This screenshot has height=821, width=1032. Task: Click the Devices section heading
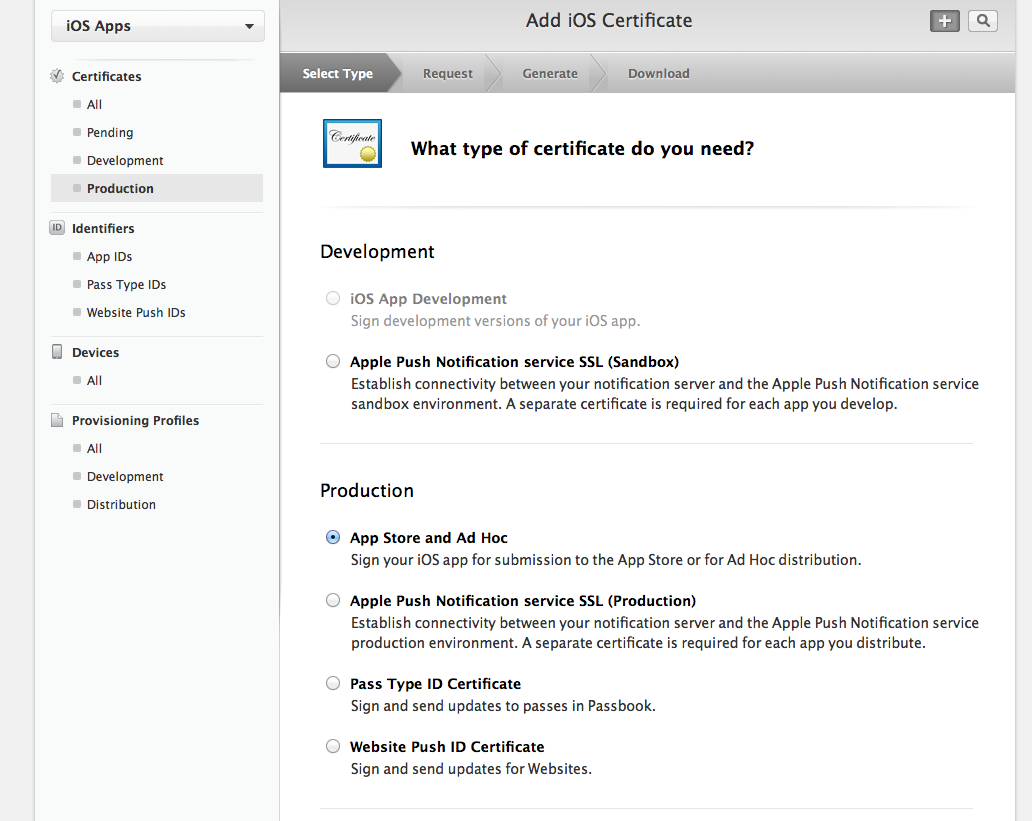95,352
